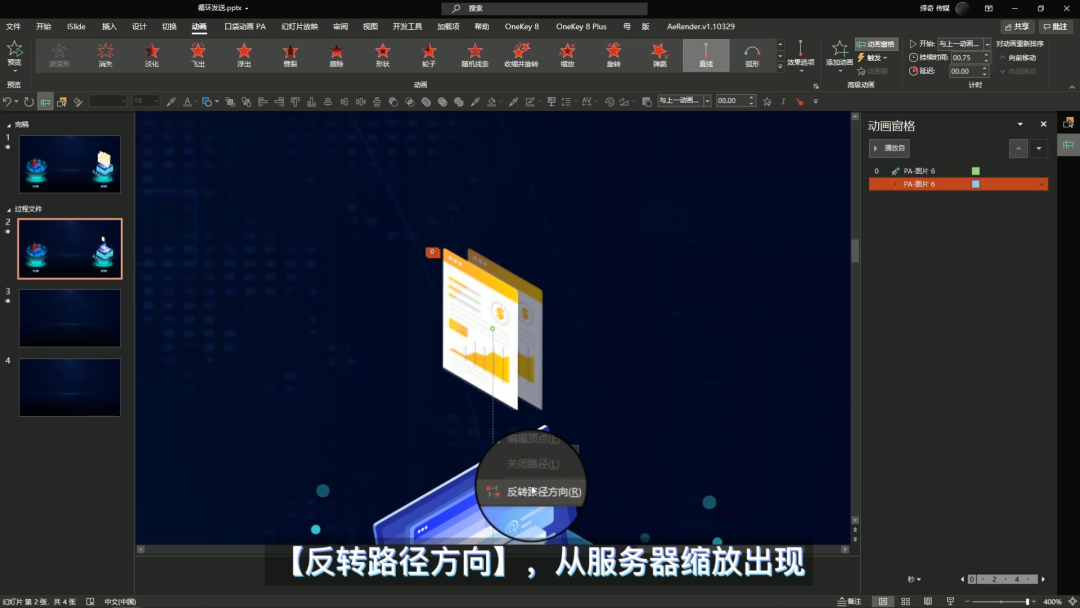Select the Wheel (轮子) exit effect

tap(428, 55)
